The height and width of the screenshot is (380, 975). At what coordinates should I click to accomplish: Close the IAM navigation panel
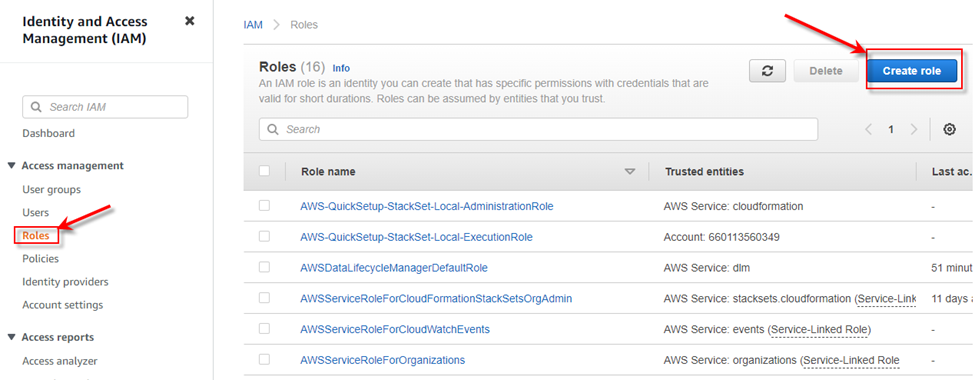[x=190, y=21]
